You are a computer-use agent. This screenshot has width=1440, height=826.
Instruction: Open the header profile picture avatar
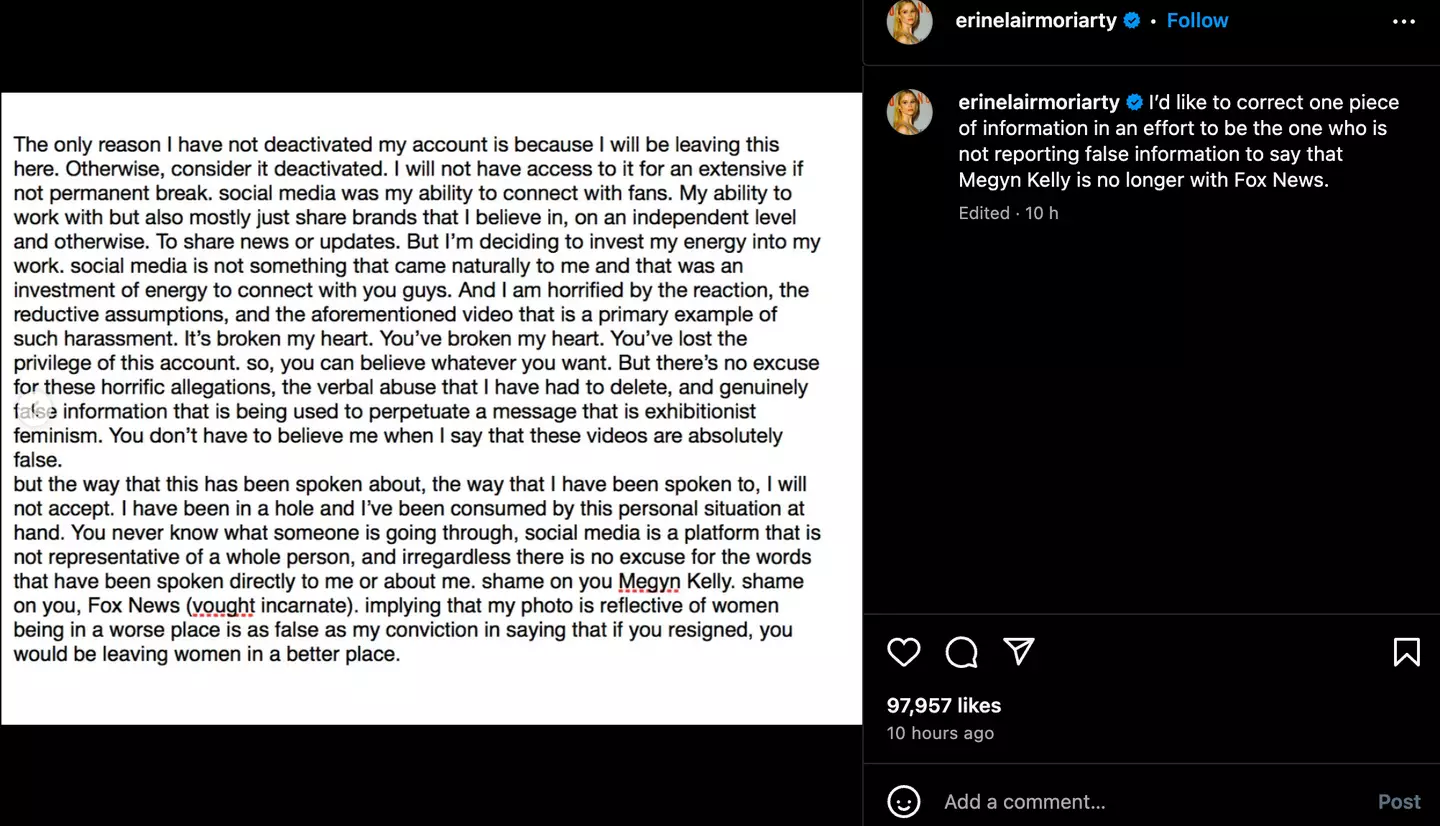click(x=909, y=21)
